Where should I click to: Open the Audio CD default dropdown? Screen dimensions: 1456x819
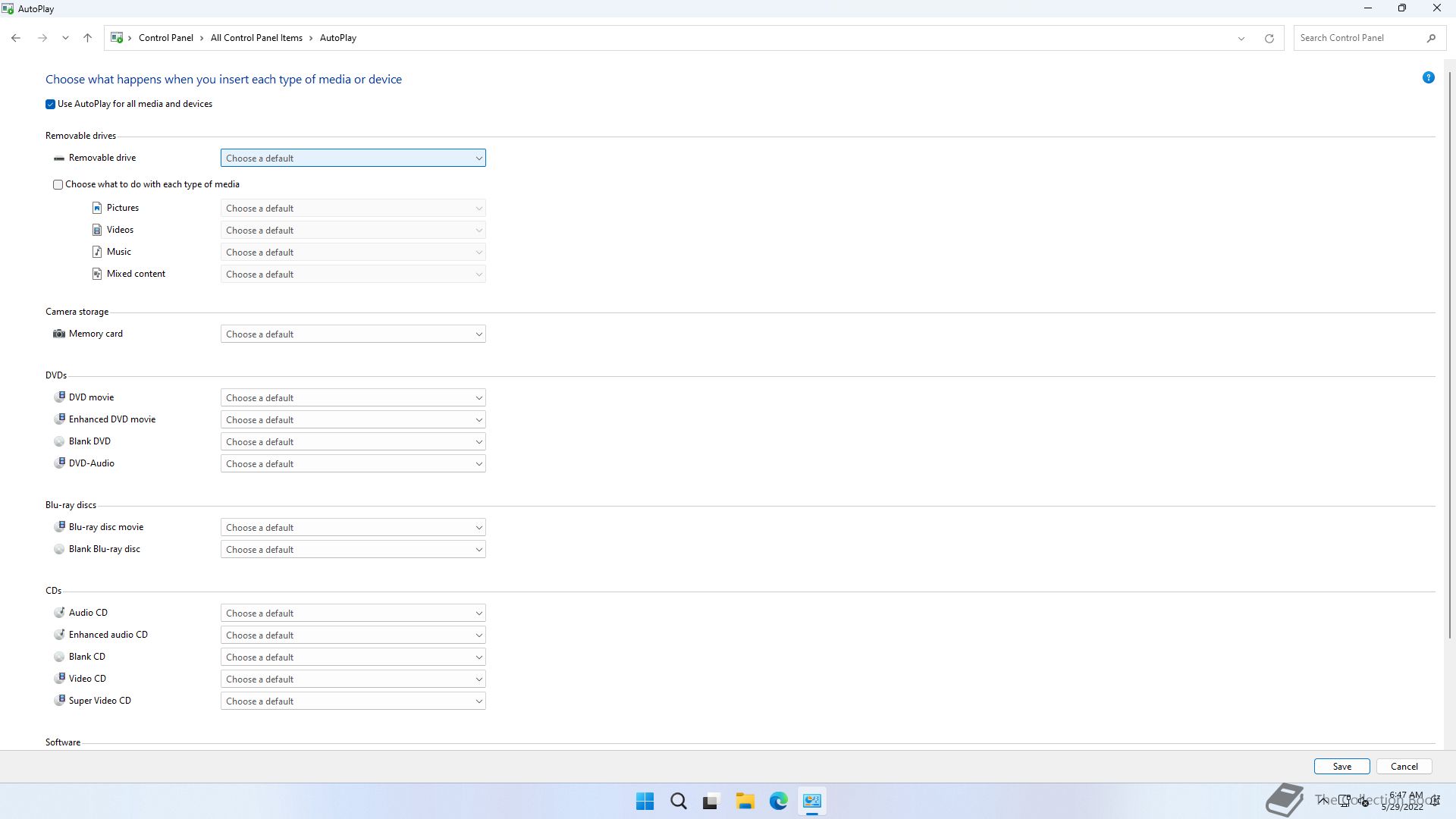pos(353,613)
